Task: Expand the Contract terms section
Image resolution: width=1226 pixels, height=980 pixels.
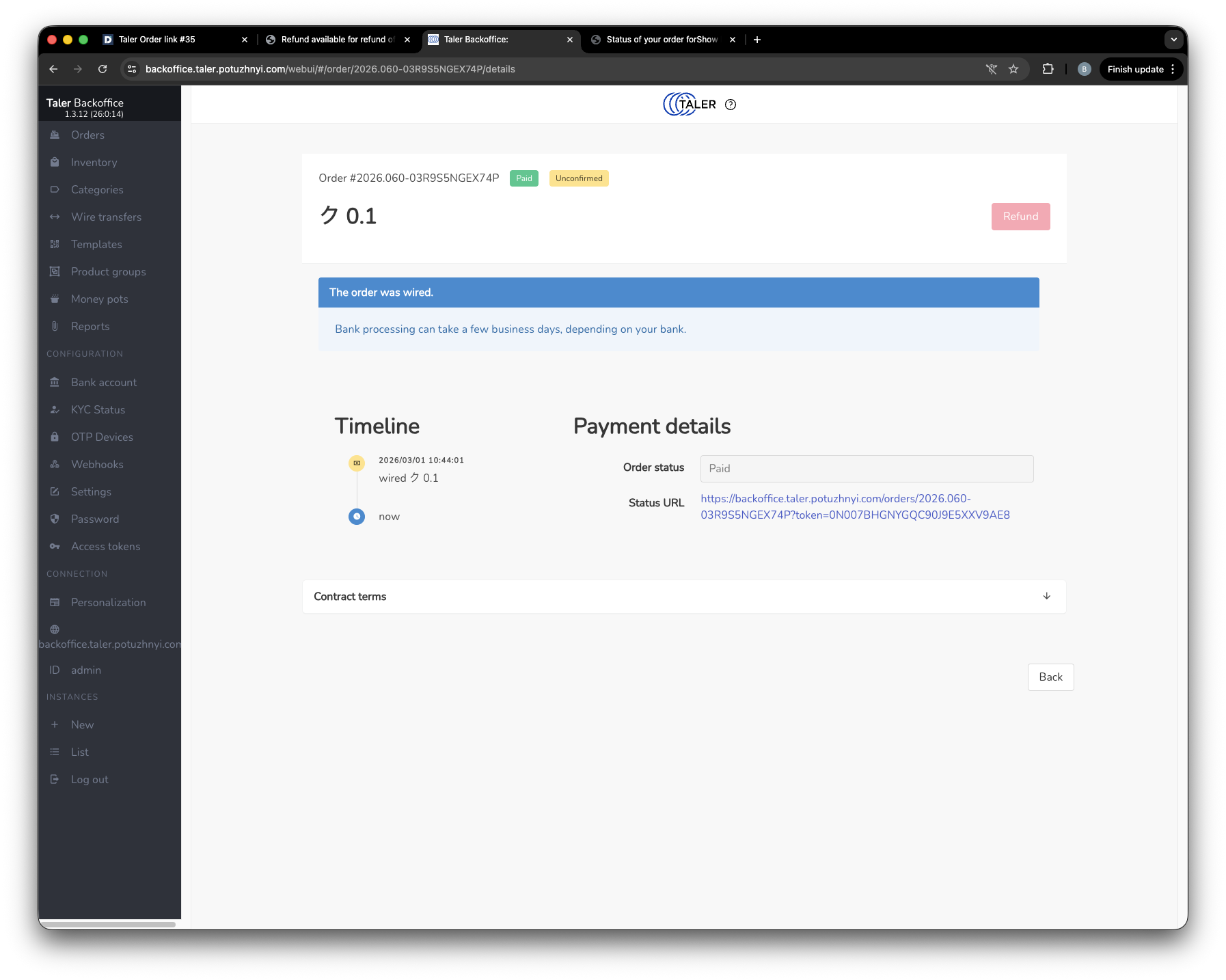Action: pos(1046,597)
